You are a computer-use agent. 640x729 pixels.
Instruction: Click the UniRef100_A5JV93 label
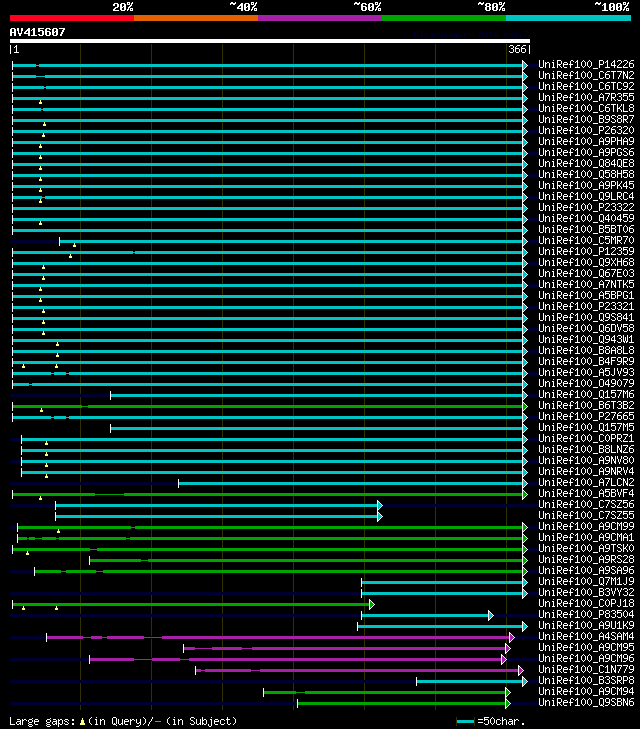[x=586, y=372]
